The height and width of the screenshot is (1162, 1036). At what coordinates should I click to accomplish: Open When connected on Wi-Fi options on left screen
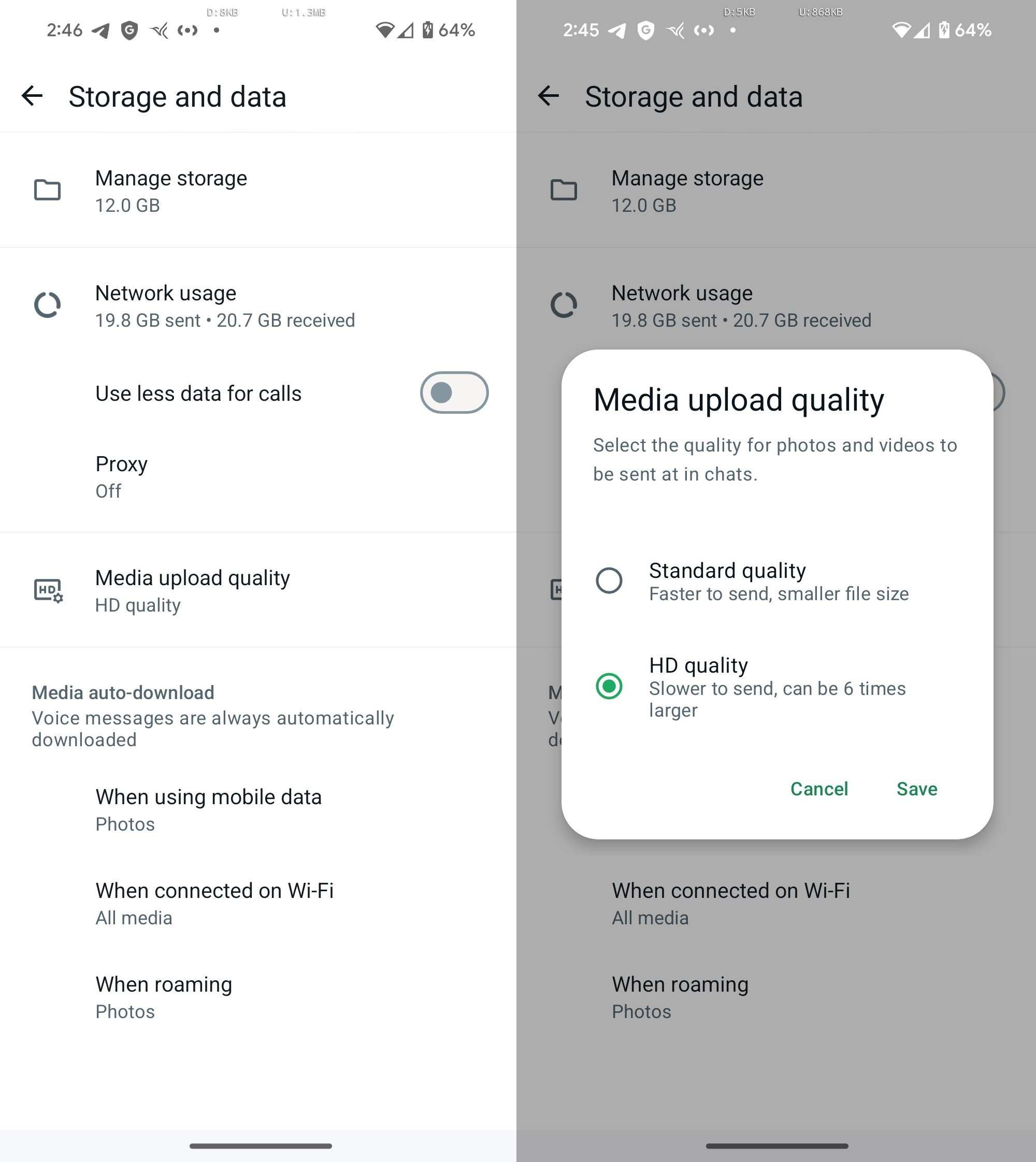258,904
